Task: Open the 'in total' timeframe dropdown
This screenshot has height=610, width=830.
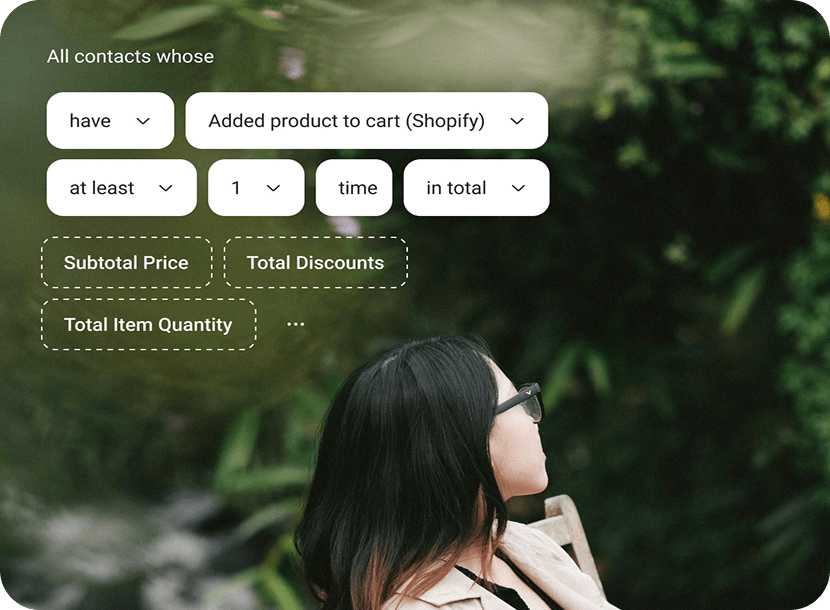Action: (x=476, y=187)
